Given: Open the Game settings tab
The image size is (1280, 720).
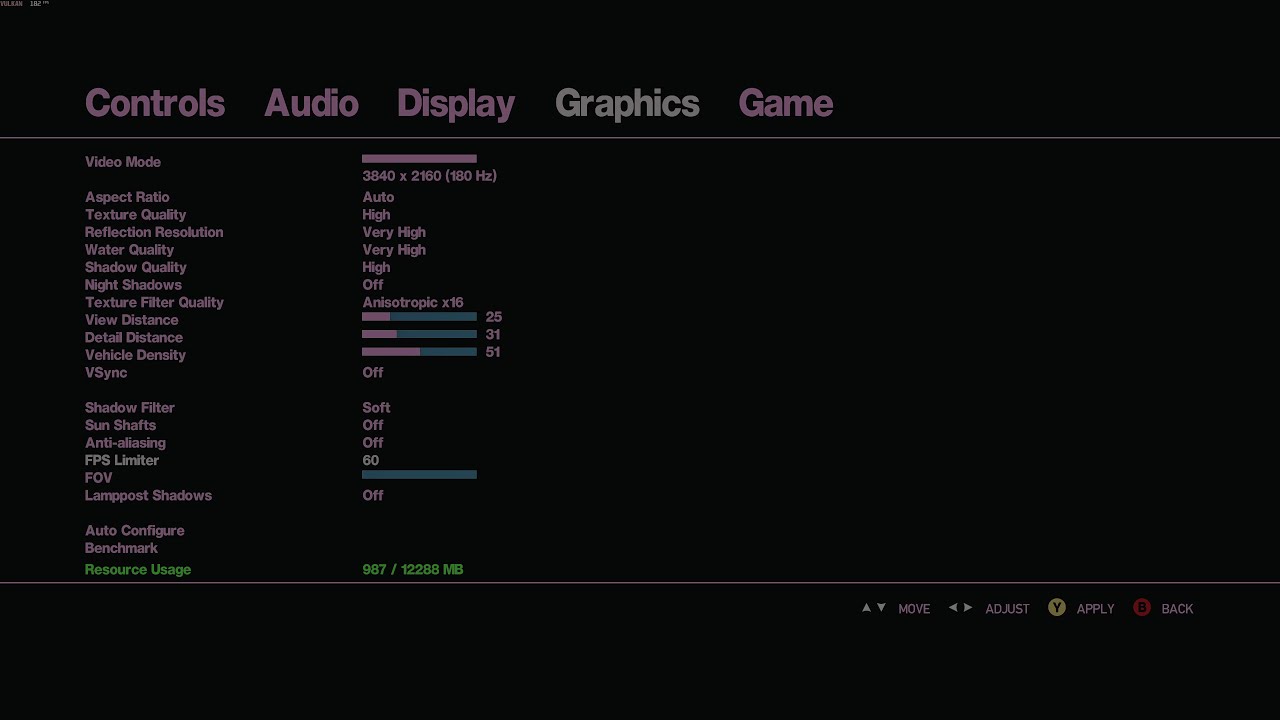Looking at the screenshot, I should click(x=786, y=103).
